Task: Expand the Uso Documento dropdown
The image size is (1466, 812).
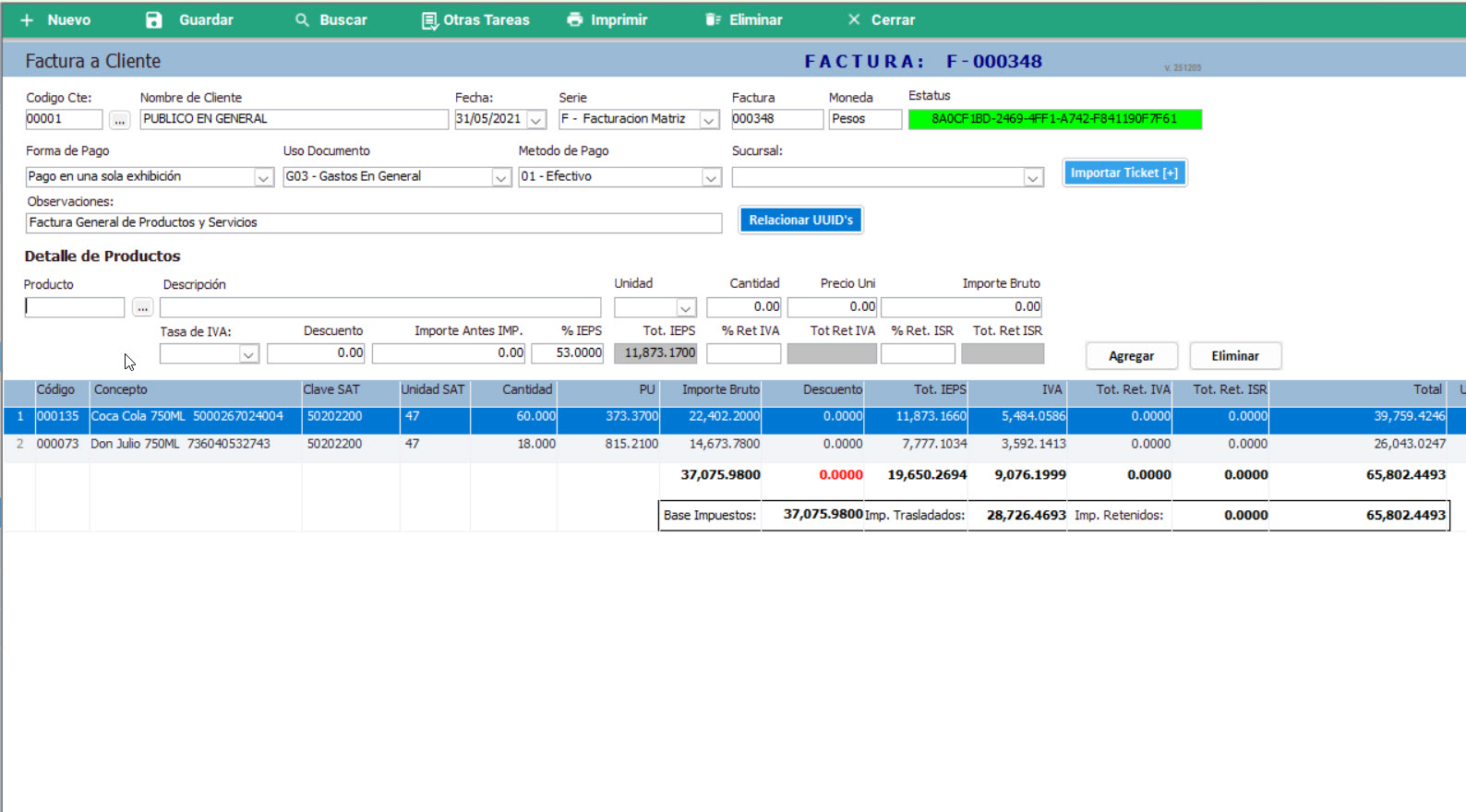Action: (500, 177)
